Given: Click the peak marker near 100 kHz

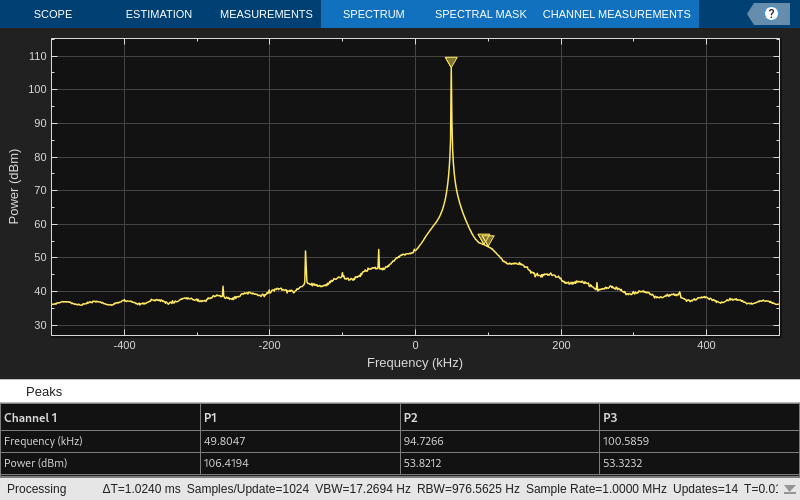Looking at the screenshot, I should click(488, 240).
